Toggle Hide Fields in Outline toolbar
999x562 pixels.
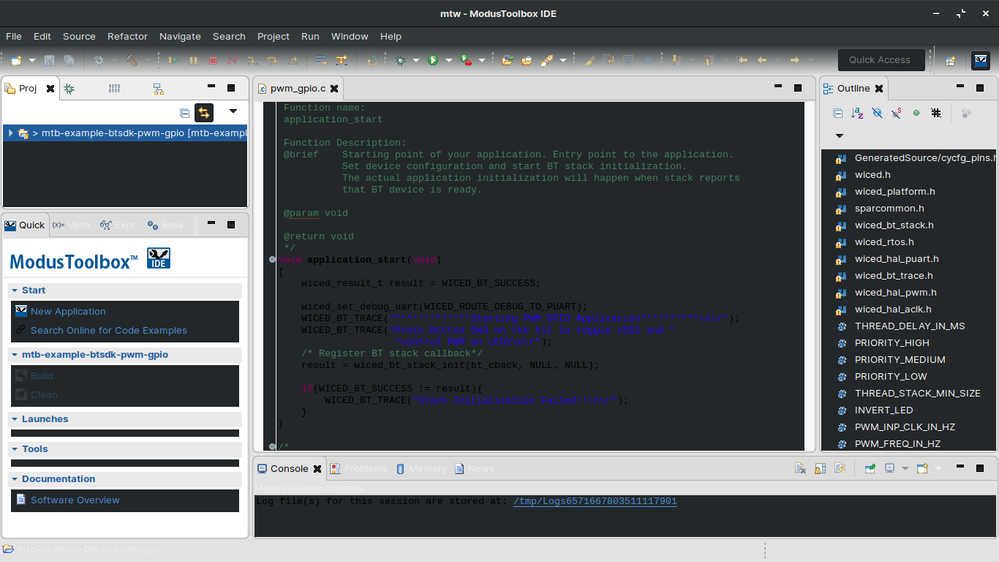(x=877, y=113)
